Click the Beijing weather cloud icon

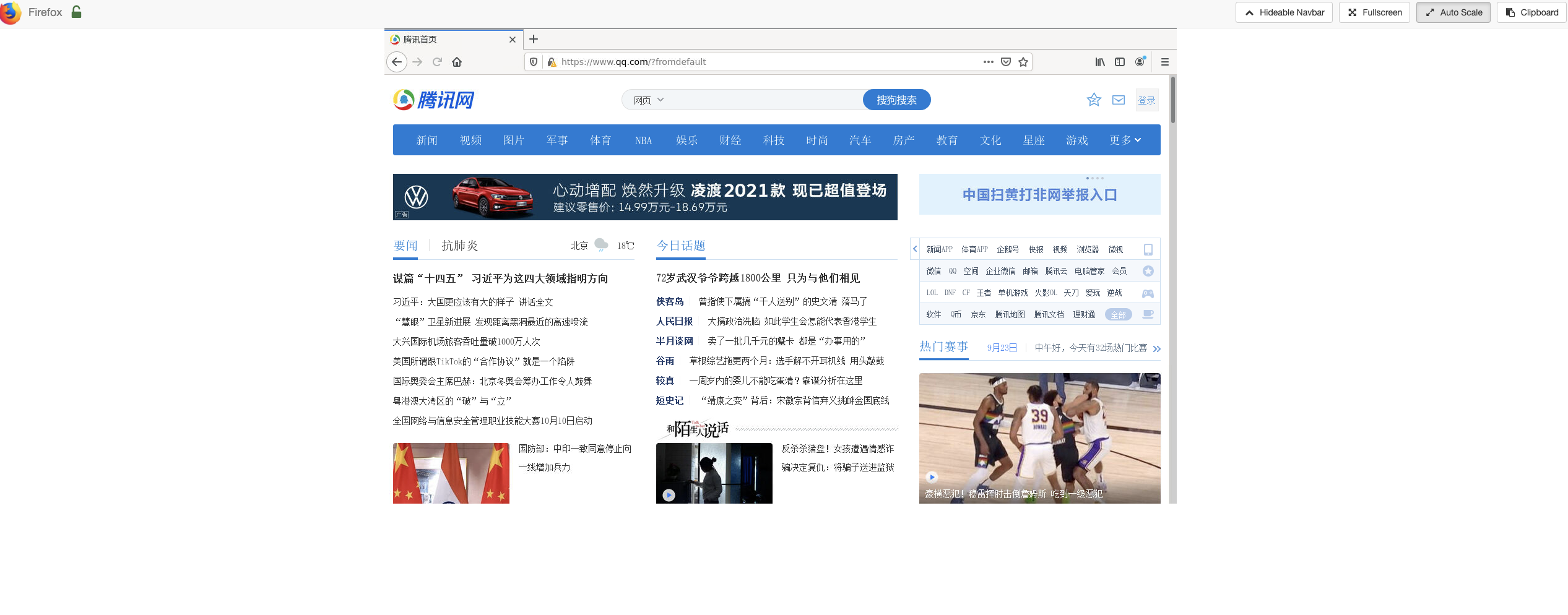[600, 245]
